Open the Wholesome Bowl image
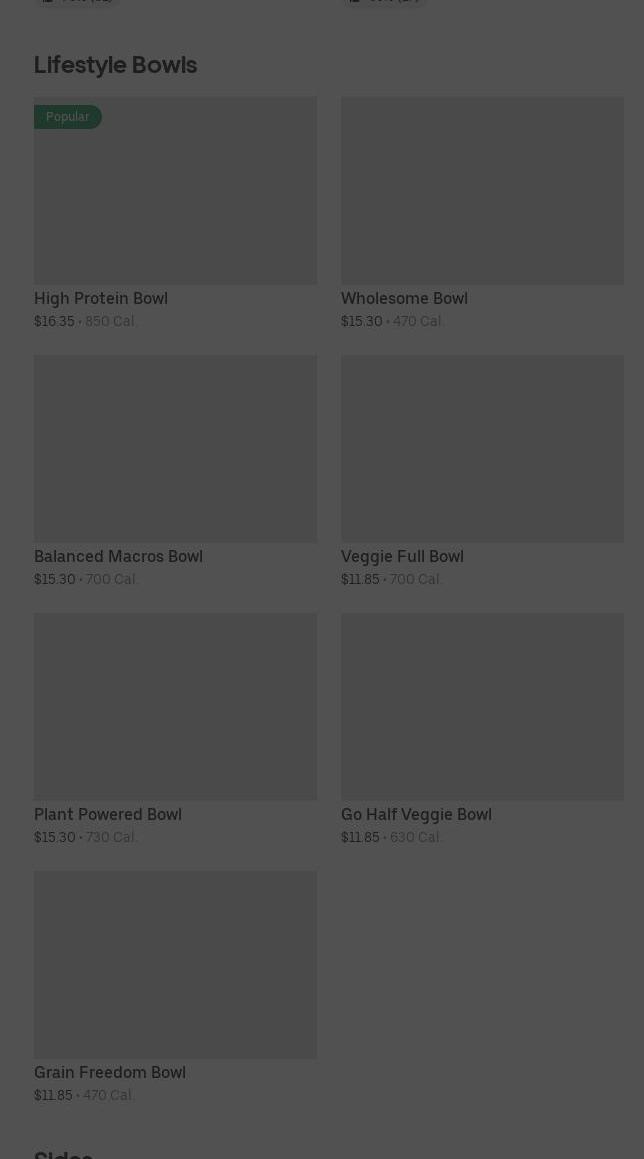Image resolution: width=644 pixels, height=1159 pixels. click(482, 190)
